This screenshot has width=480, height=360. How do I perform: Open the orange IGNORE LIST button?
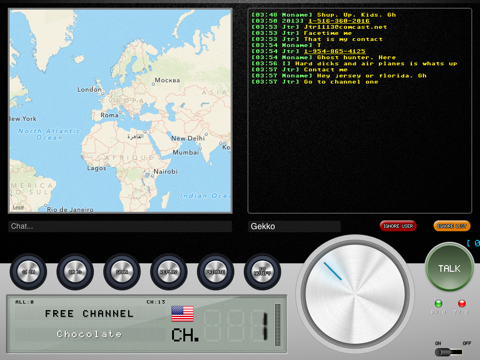pos(452,226)
